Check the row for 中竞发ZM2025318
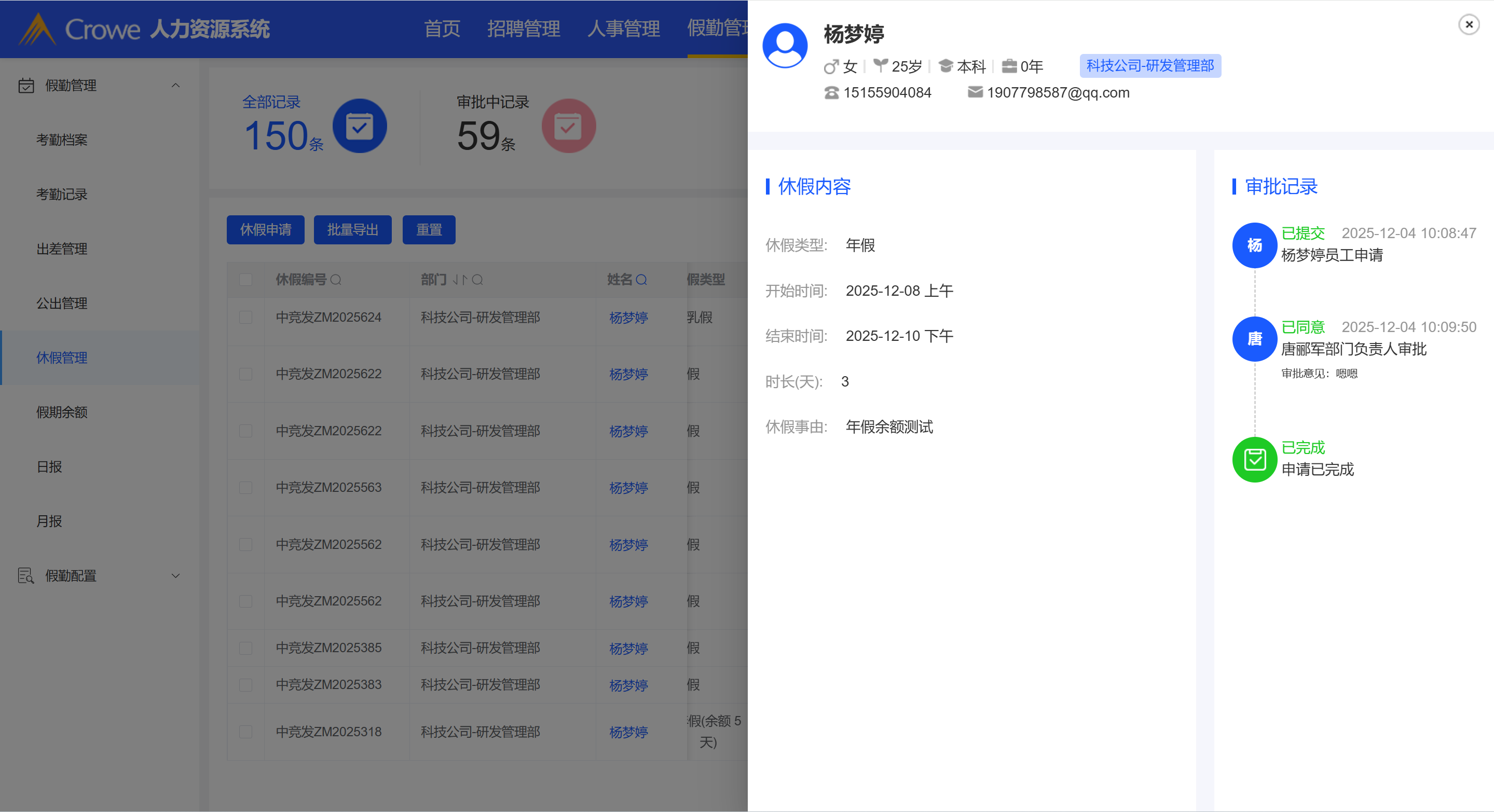Screen dimensions: 1494x812 (x=246, y=732)
